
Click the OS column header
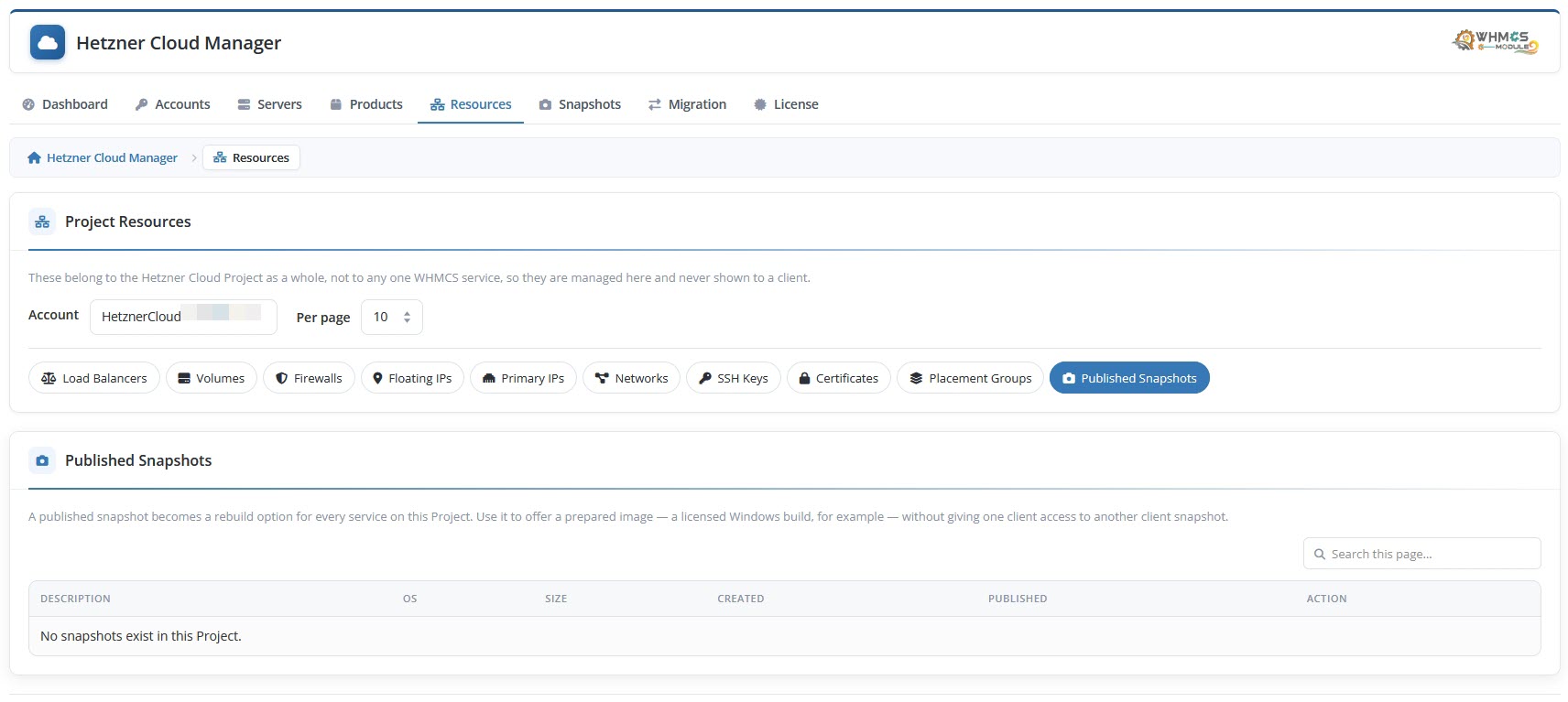click(x=409, y=599)
